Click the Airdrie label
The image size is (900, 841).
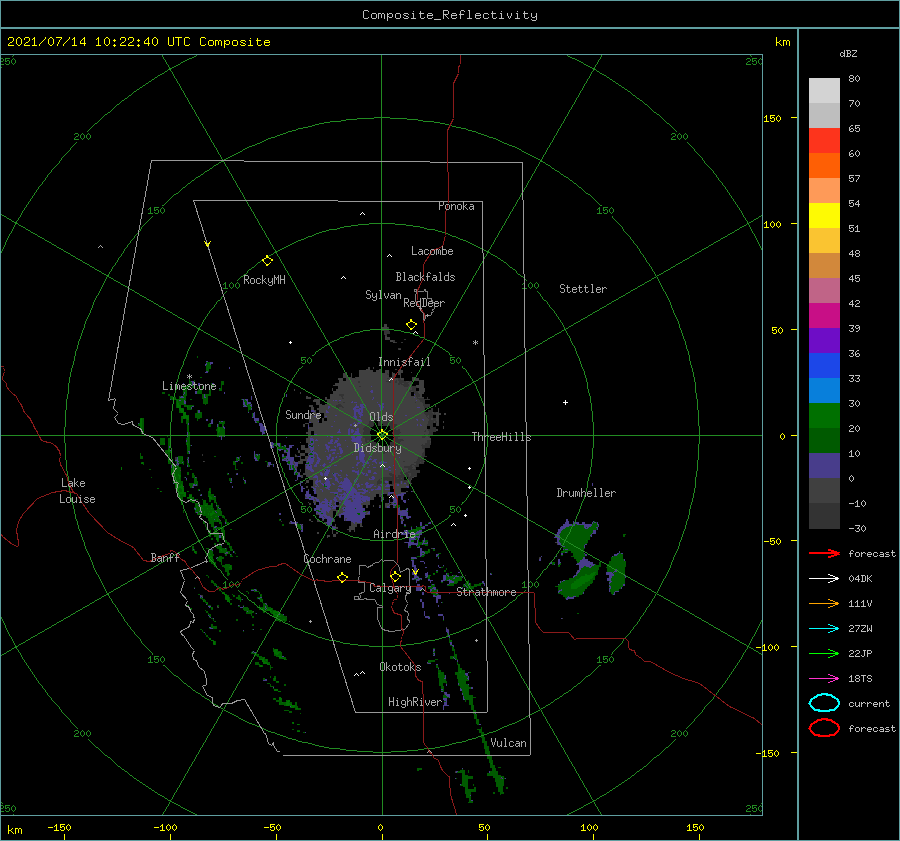394,534
